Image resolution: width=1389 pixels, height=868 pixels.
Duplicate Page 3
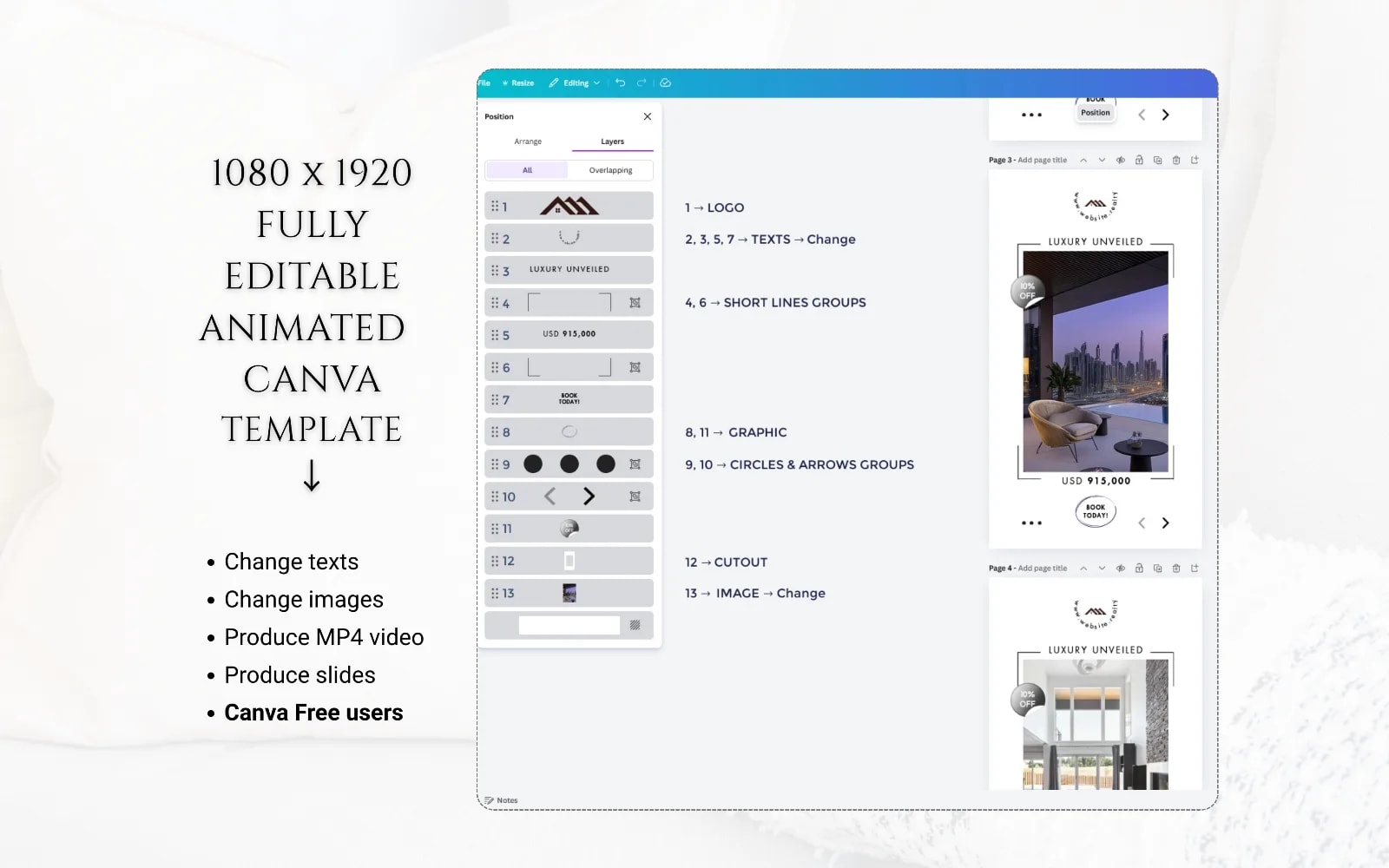[x=1157, y=160]
